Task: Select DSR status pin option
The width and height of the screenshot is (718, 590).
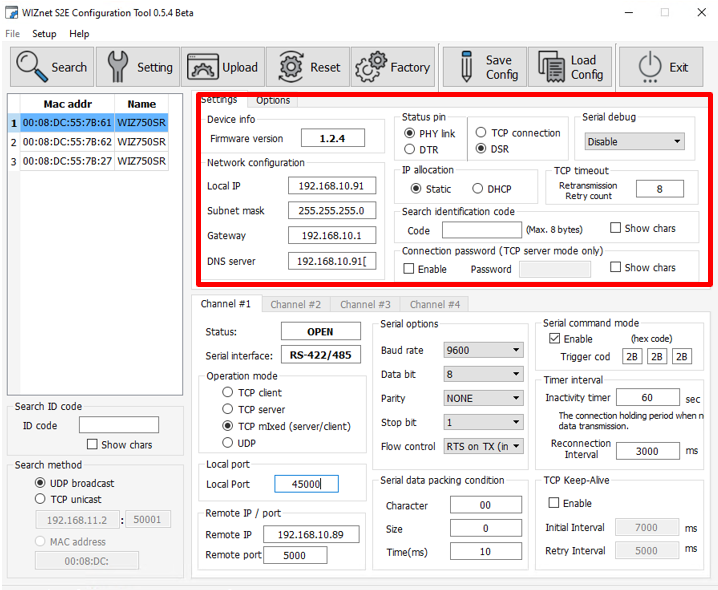Action: point(492,148)
